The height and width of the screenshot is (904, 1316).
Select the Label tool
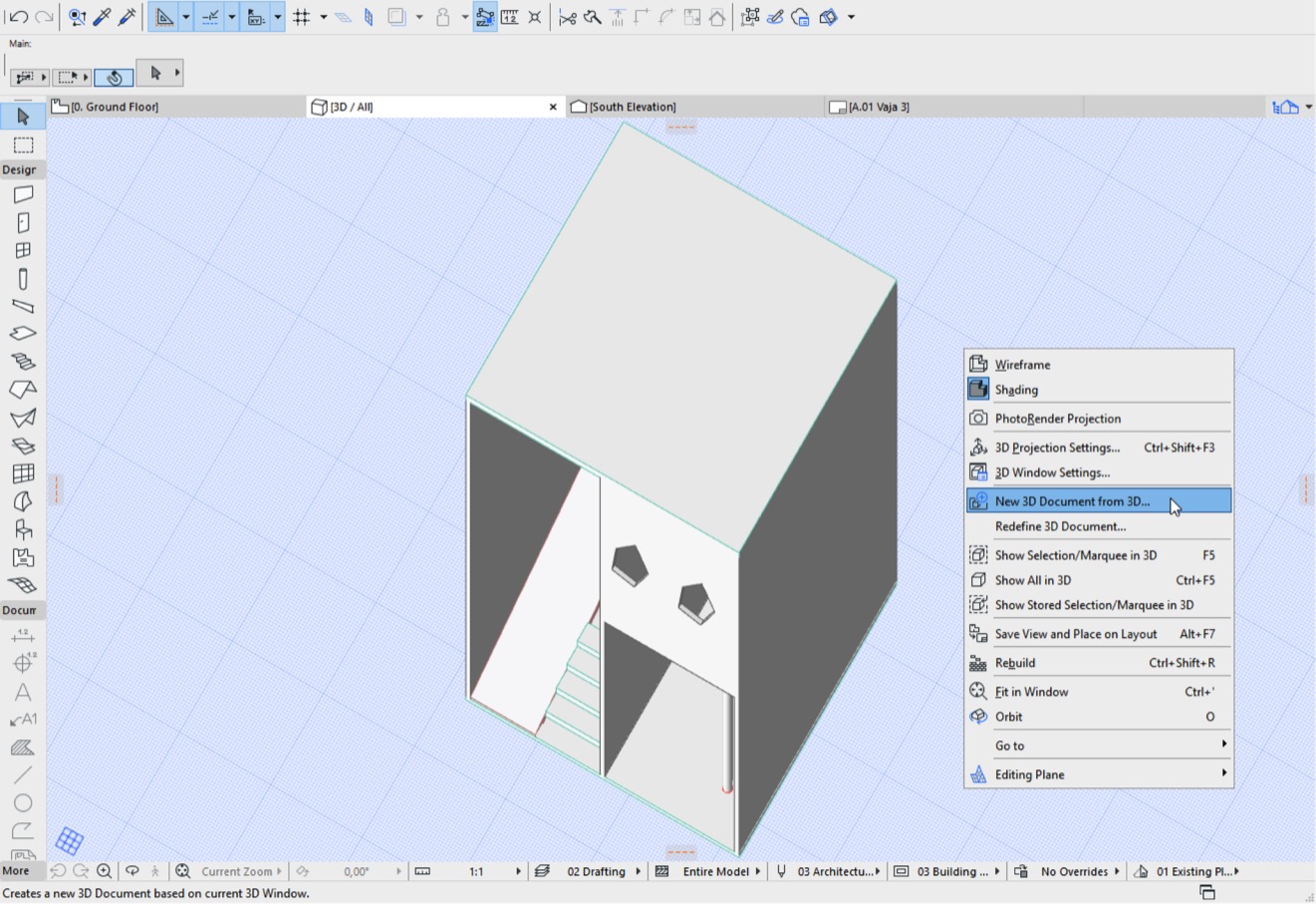pos(23,720)
